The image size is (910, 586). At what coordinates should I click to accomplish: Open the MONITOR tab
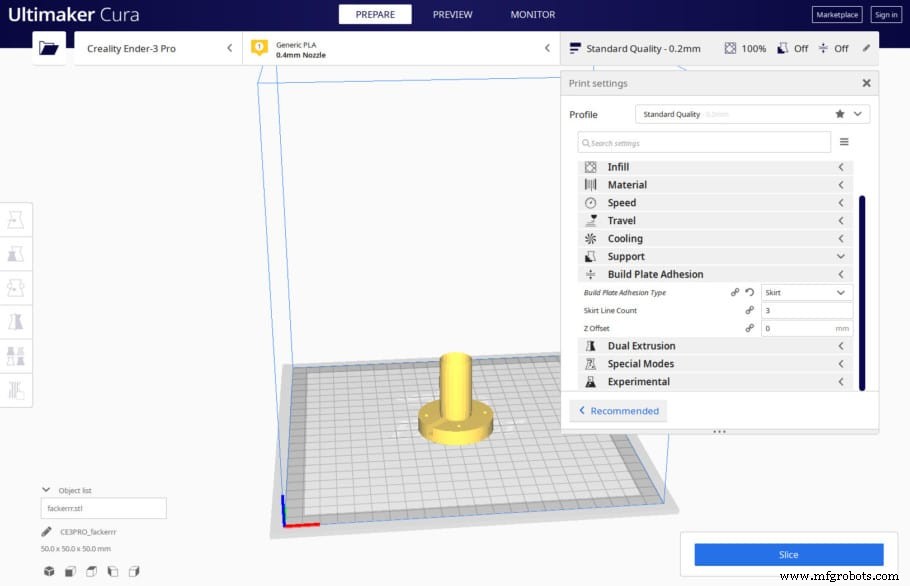[x=531, y=14]
